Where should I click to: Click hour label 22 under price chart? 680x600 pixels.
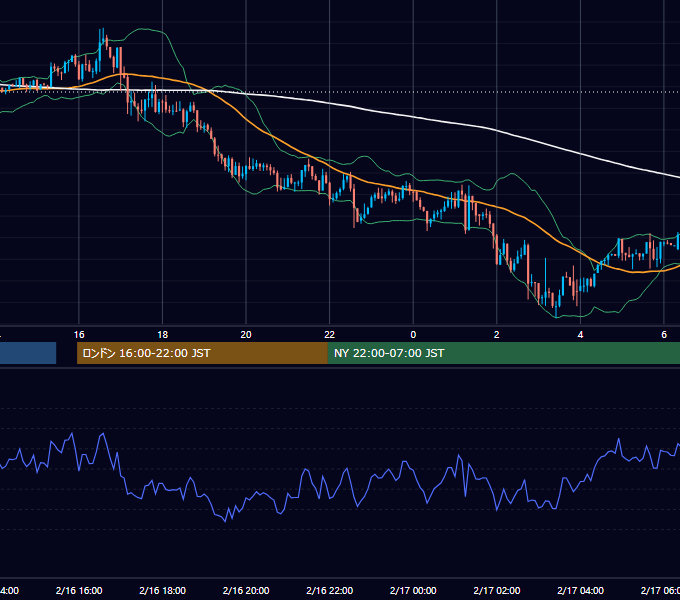coord(330,335)
